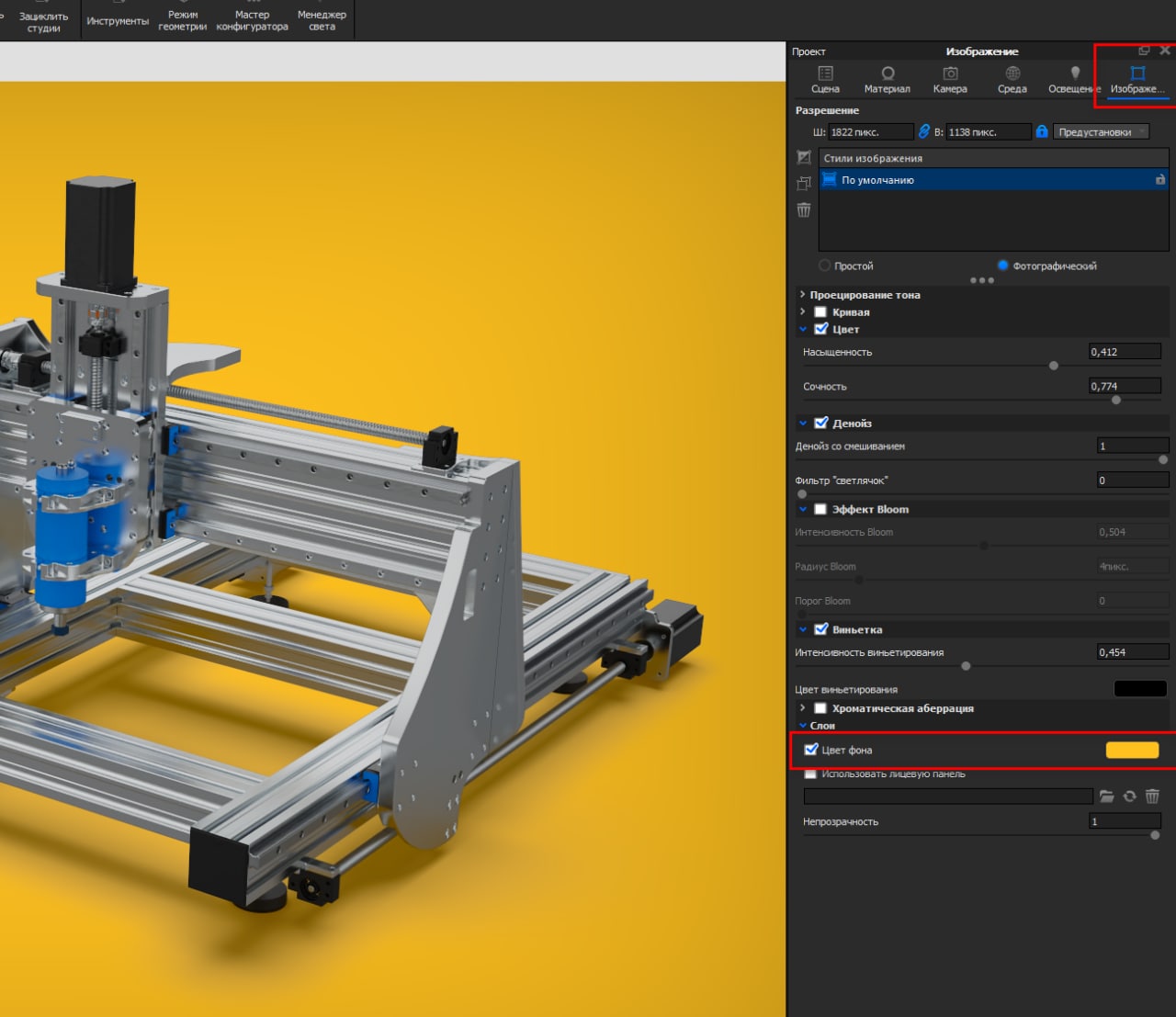
Task: Delete image style with trash icon
Action: [804, 210]
